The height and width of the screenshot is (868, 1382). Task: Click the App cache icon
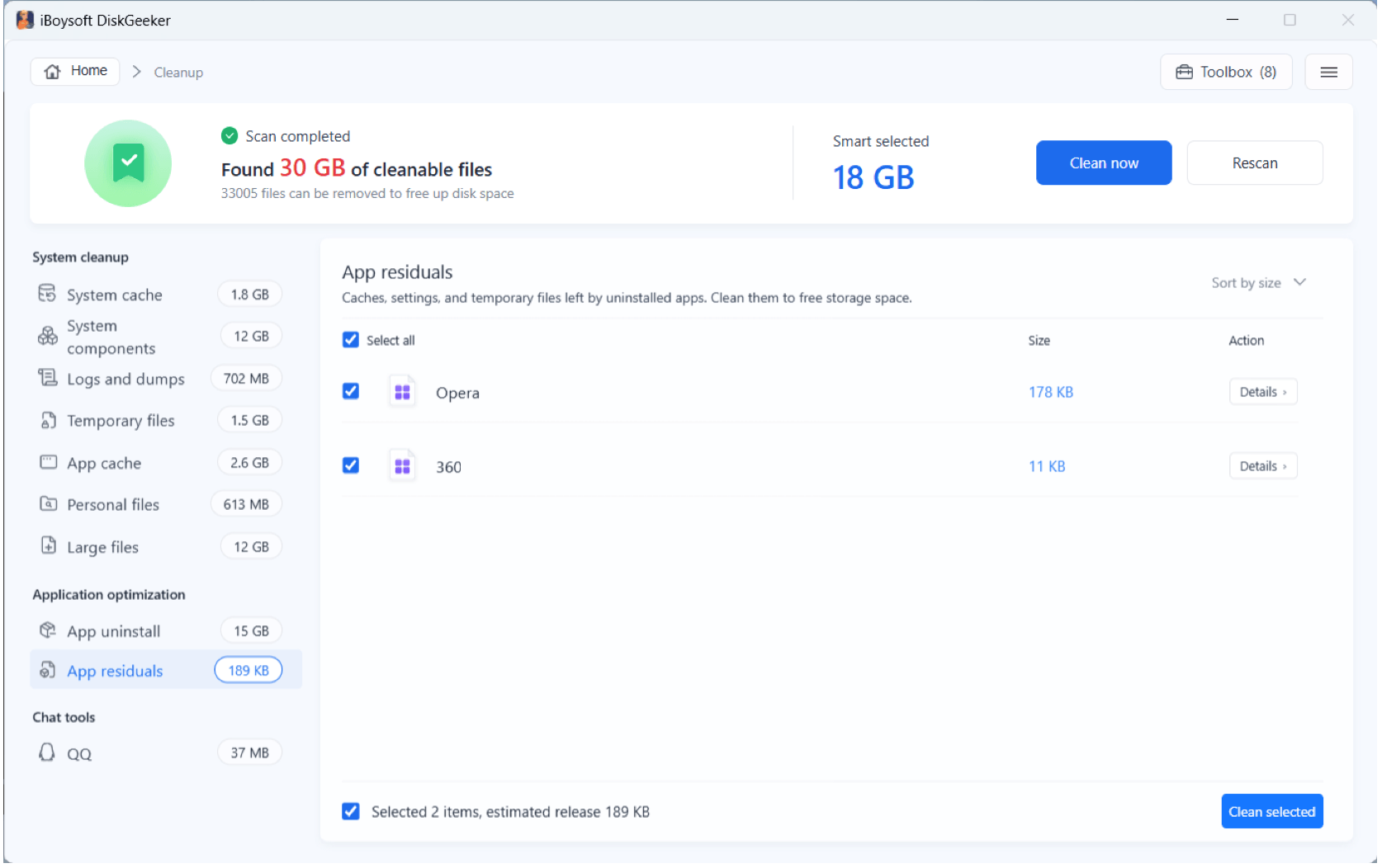(x=49, y=462)
